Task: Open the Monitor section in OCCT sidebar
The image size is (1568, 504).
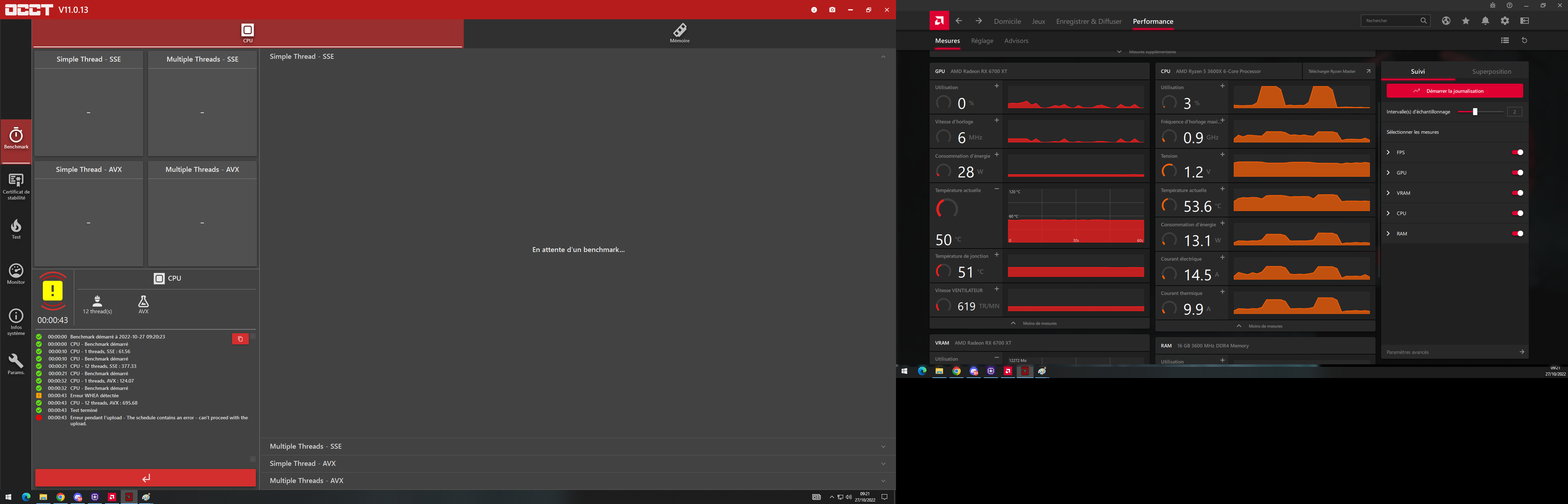Action: [16, 273]
